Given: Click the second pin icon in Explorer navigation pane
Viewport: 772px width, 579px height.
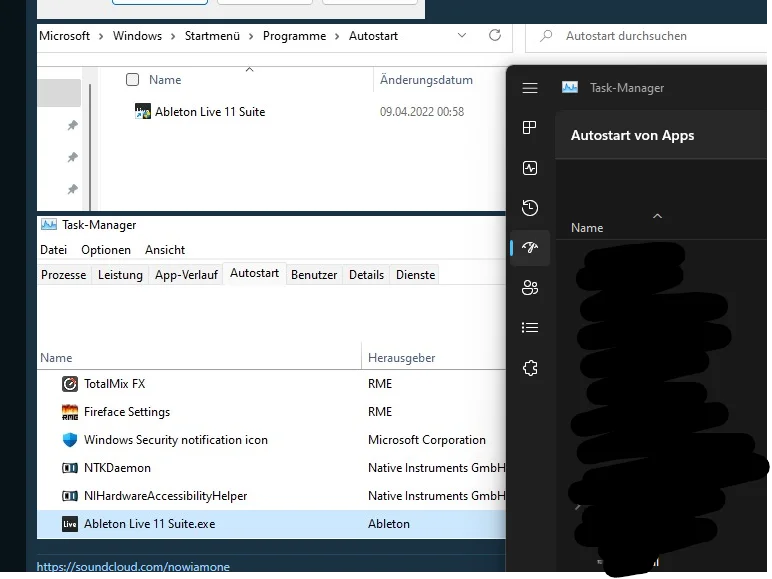Looking at the screenshot, I should 72,158.
